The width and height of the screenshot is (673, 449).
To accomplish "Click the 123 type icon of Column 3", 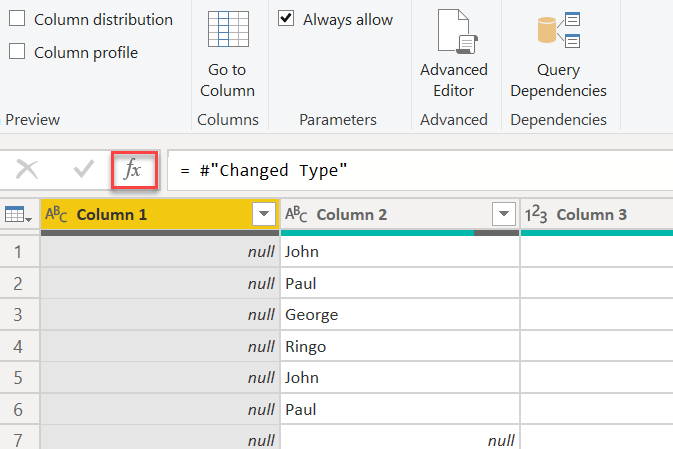I will [x=536, y=214].
